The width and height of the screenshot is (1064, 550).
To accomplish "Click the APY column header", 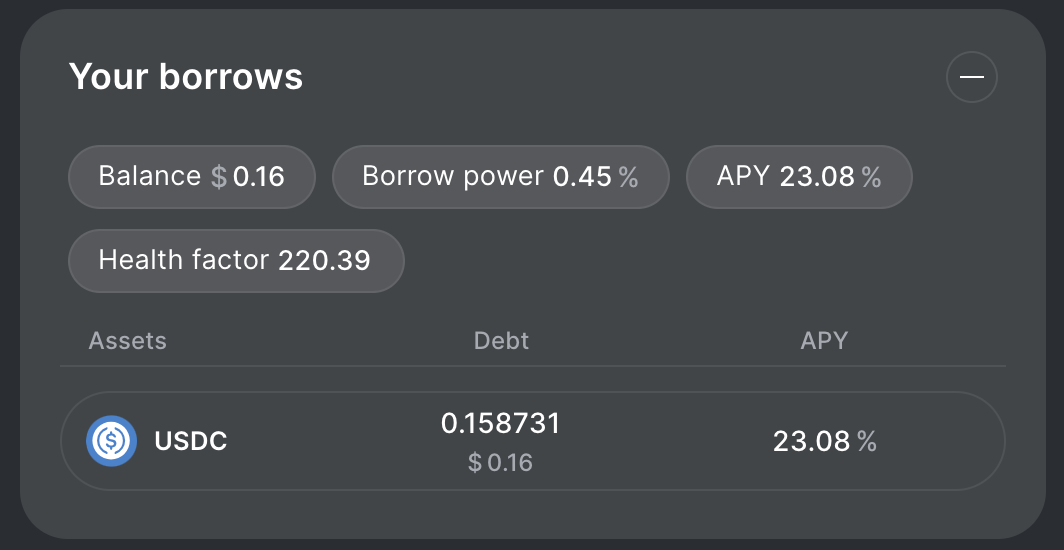I will pos(824,341).
